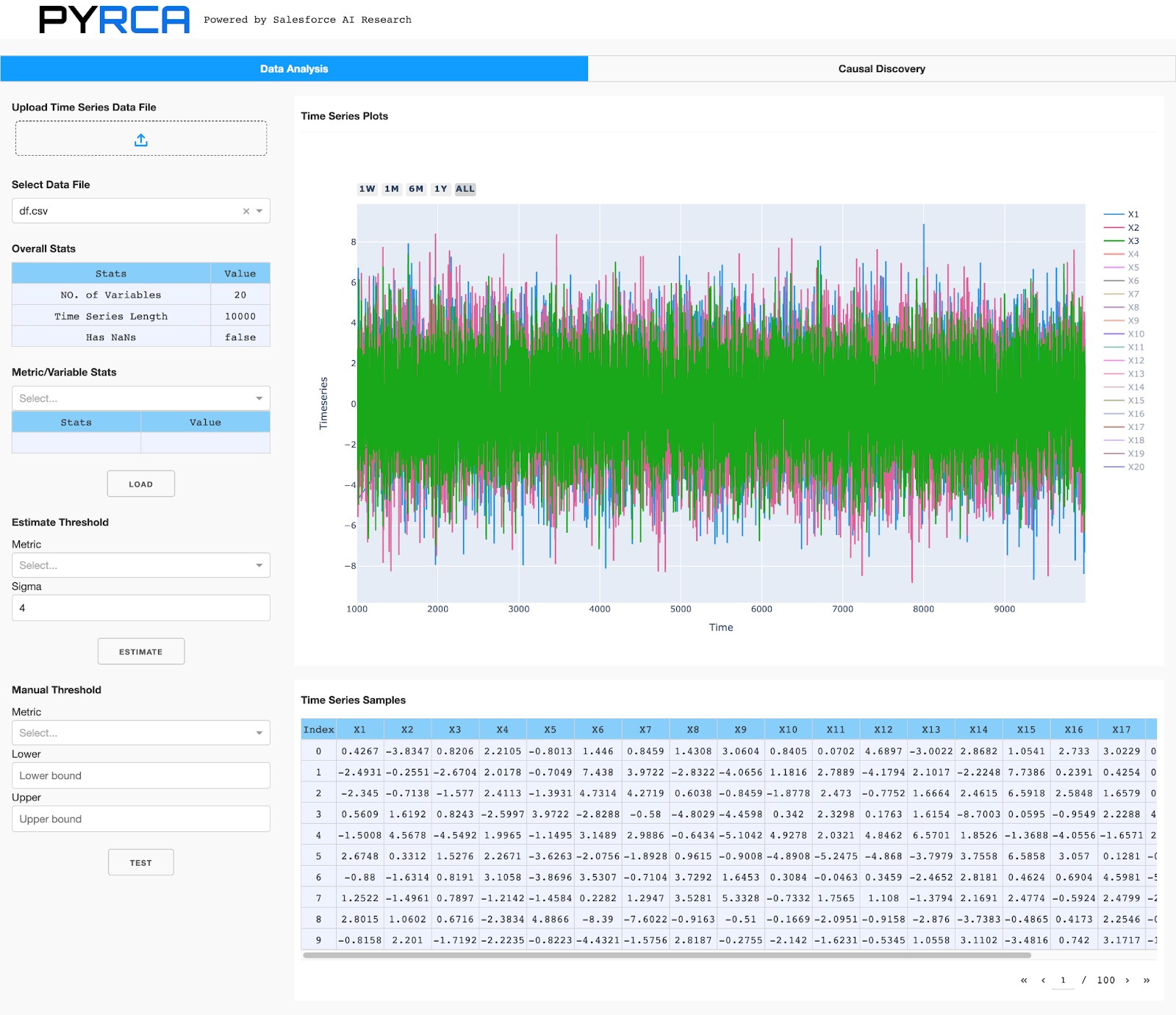Go to the next samples page
This screenshot has height=1015, width=1176.
tap(1127, 980)
